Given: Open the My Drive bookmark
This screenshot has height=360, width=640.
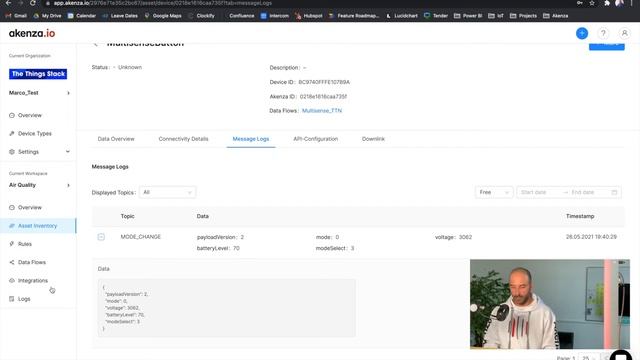Looking at the screenshot, I should [47, 16].
